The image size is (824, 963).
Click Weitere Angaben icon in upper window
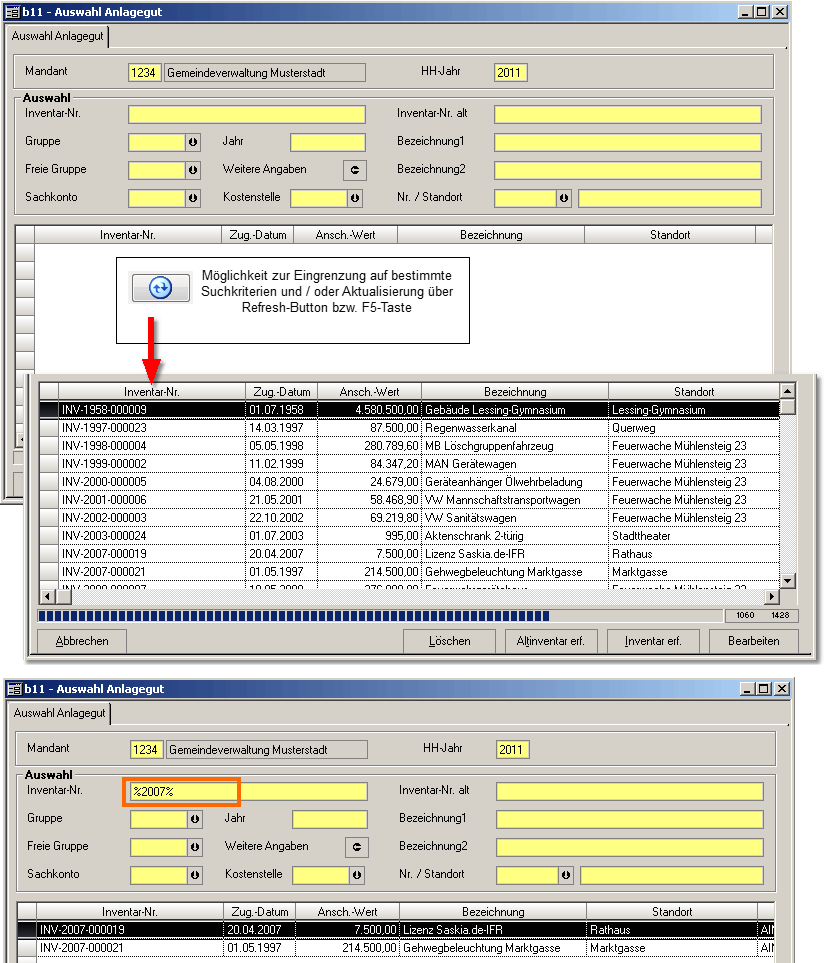[x=355, y=170]
